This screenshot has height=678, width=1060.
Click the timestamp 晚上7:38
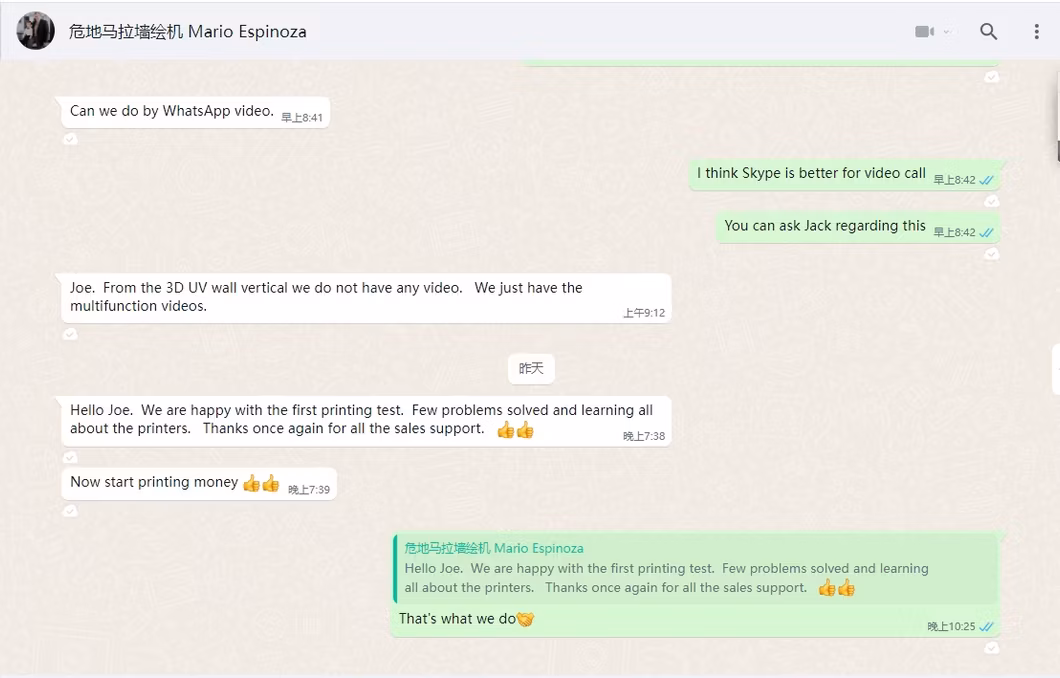[644, 437]
